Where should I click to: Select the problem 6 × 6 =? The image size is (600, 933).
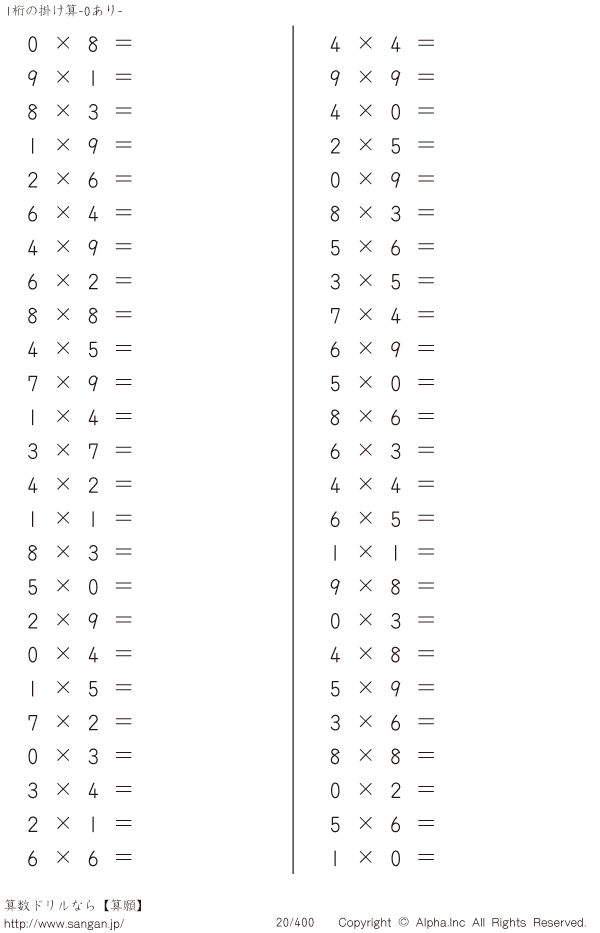(80, 858)
